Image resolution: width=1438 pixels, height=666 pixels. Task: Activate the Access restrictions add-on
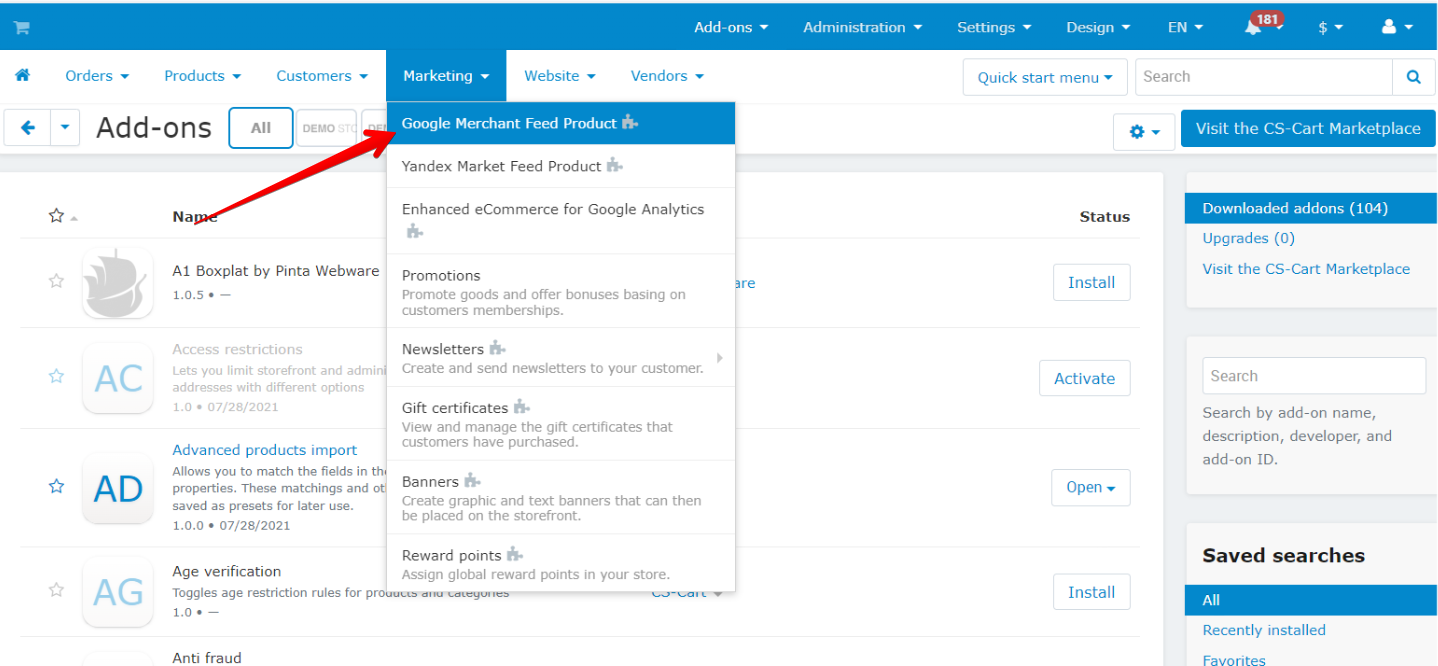tap(1084, 378)
